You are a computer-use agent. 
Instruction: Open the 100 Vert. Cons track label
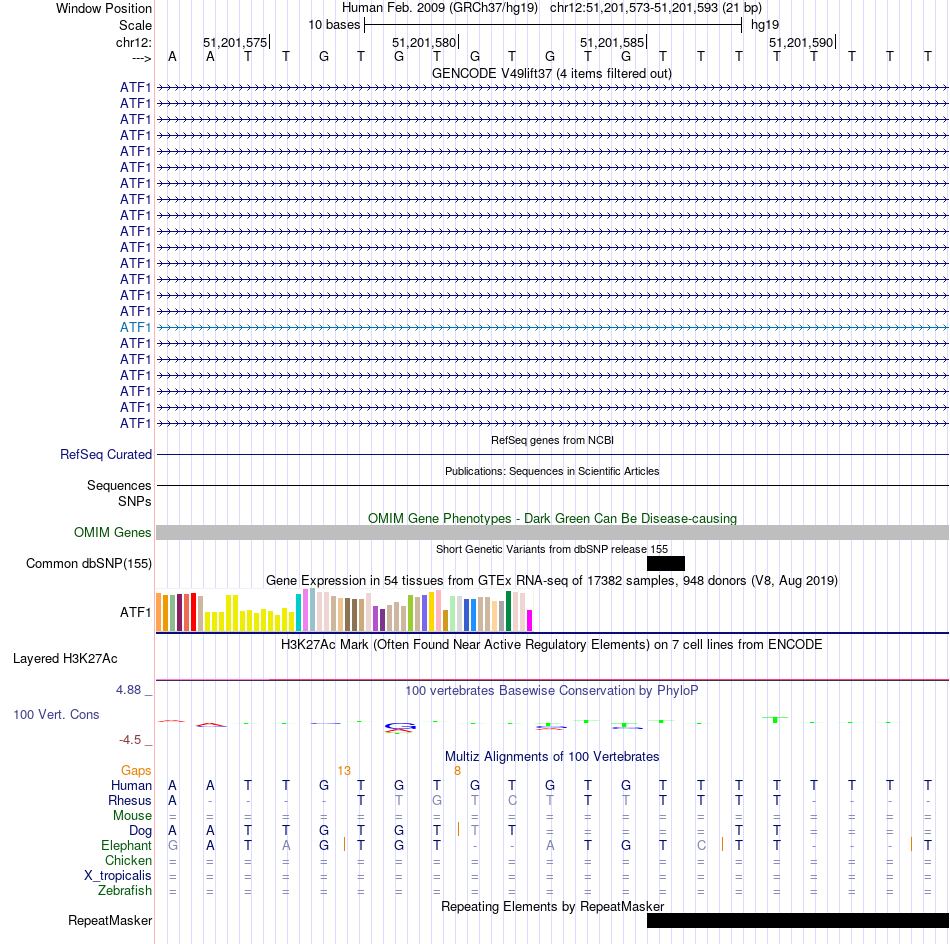56,714
